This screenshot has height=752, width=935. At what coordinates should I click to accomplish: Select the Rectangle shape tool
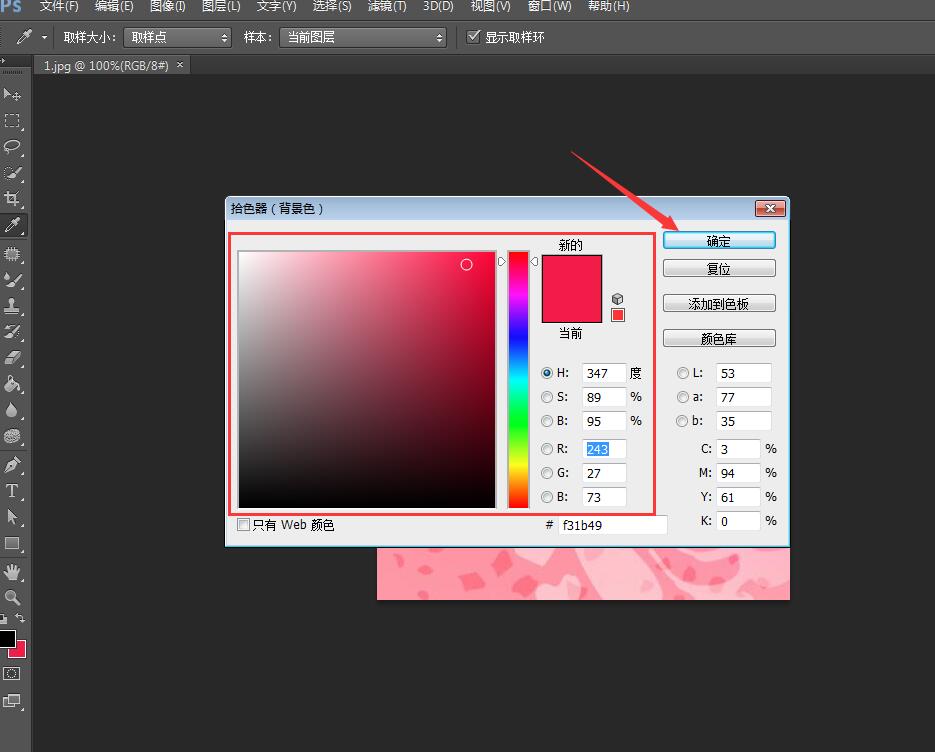coord(12,543)
